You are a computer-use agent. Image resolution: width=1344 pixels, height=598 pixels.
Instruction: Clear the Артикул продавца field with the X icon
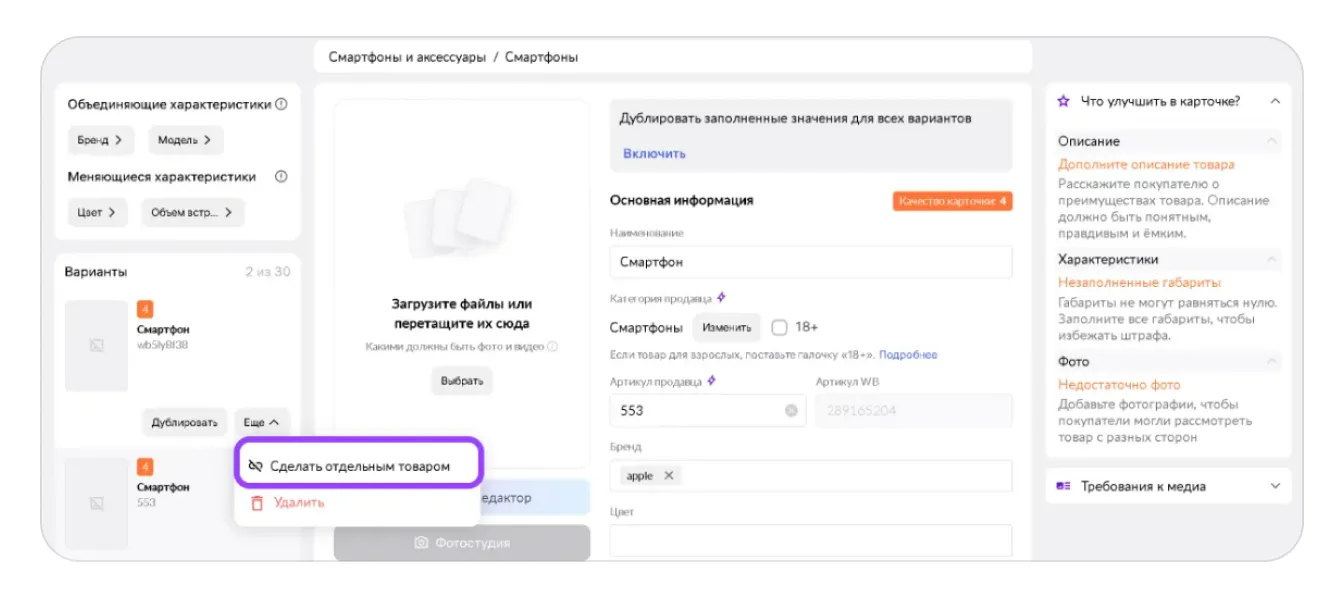(x=791, y=410)
